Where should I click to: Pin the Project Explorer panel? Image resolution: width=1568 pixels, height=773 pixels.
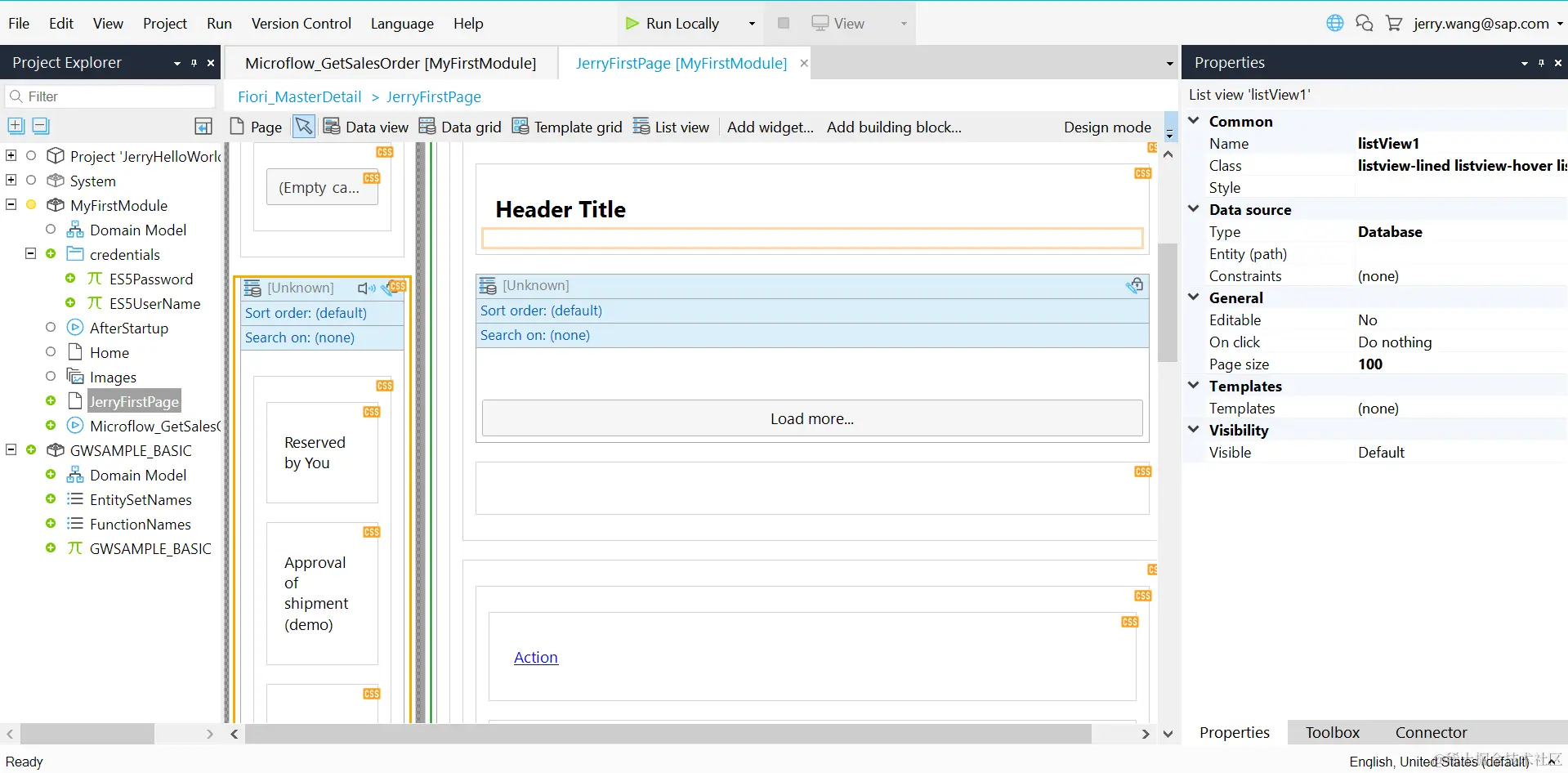click(x=194, y=63)
